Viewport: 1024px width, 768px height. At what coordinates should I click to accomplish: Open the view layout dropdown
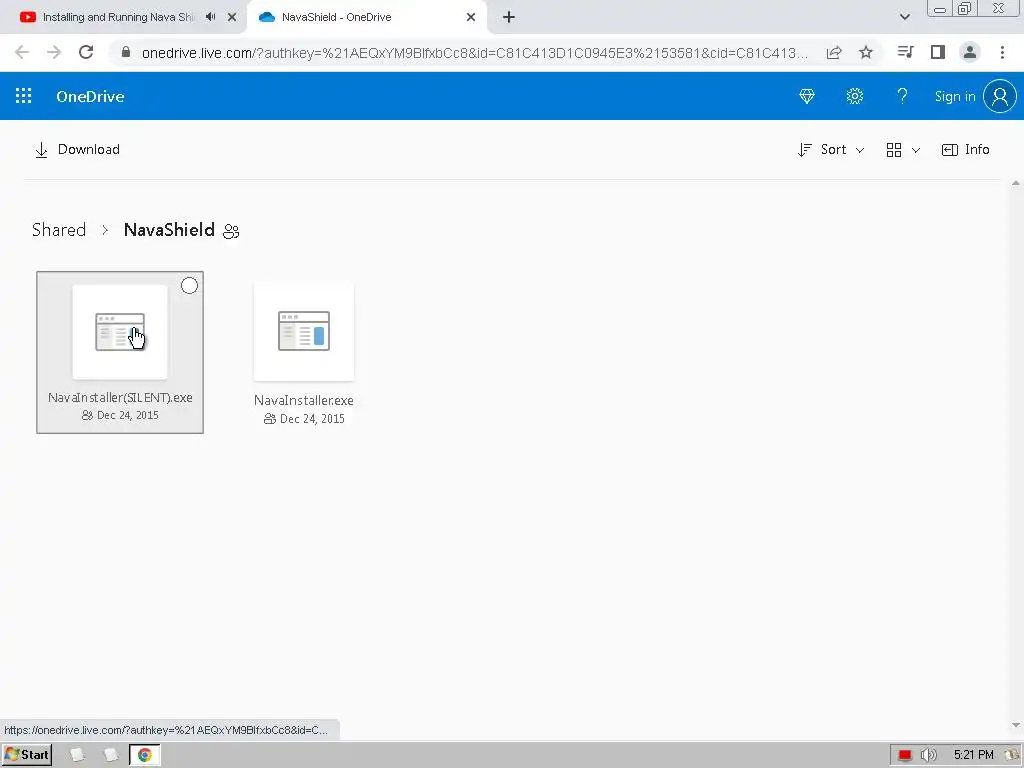click(x=903, y=150)
